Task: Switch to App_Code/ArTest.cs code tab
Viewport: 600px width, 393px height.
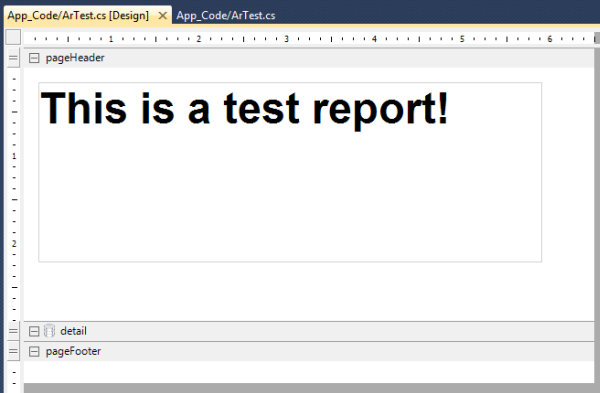Action: point(226,15)
